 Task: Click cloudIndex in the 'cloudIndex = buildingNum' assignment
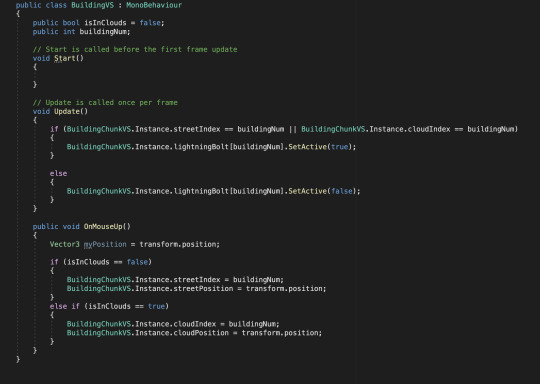tap(195, 324)
